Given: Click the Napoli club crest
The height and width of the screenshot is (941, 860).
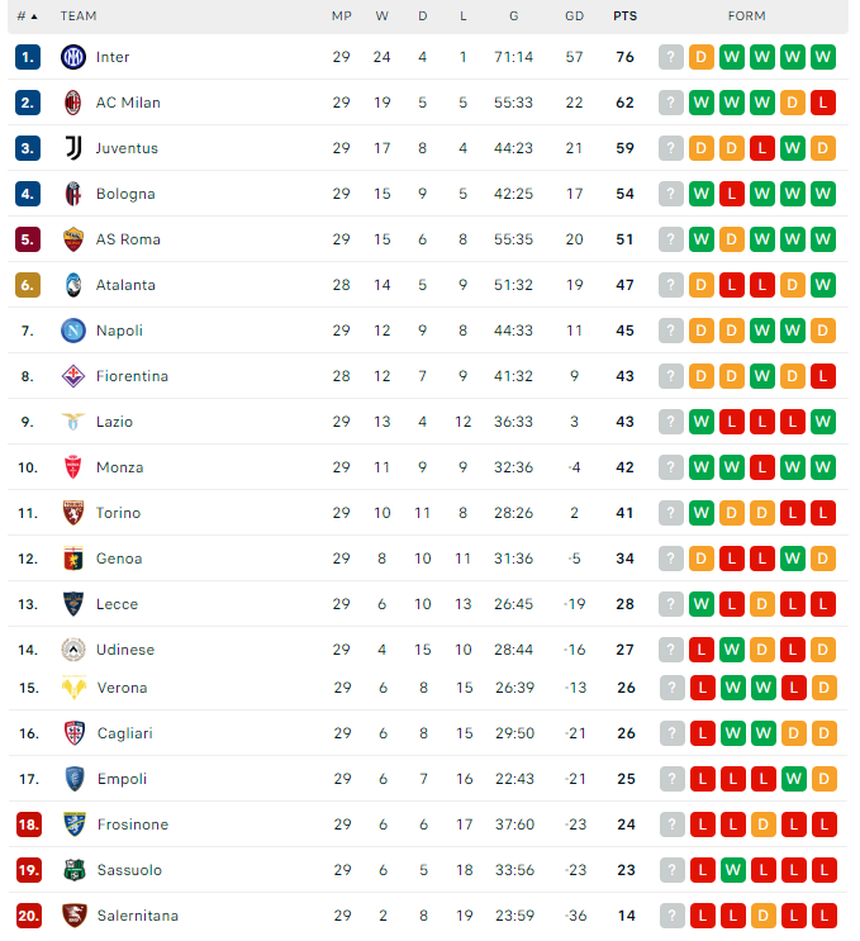Looking at the screenshot, I should tap(73, 330).
